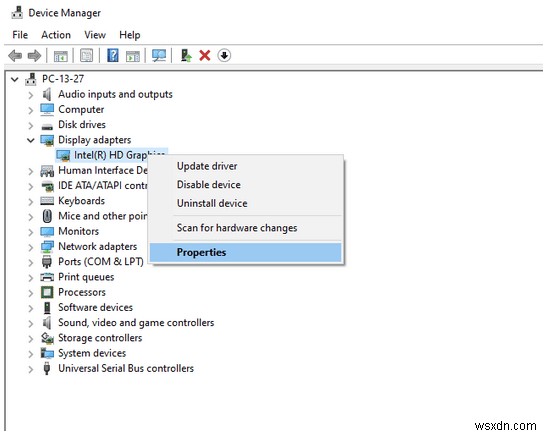
Task: Expand the Network adapters chevron
Action: [x=31, y=247]
